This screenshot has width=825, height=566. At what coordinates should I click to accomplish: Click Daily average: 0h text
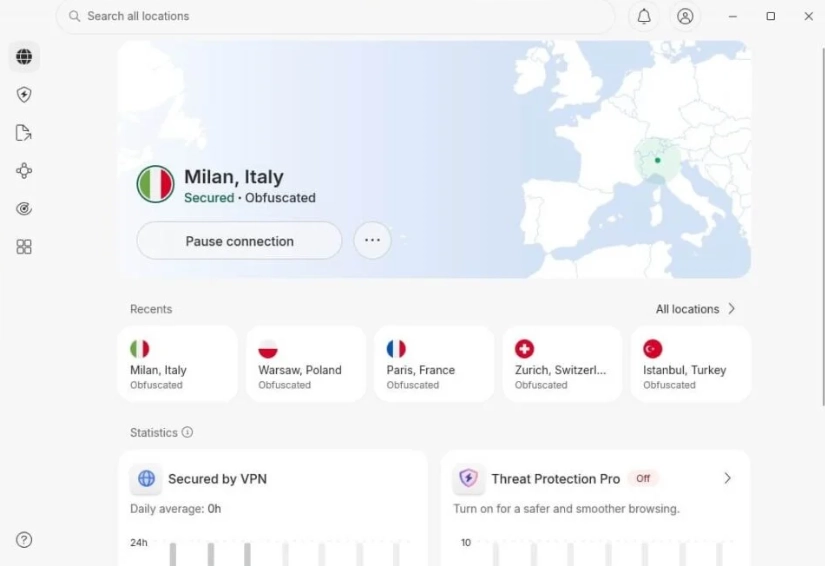[176, 509]
